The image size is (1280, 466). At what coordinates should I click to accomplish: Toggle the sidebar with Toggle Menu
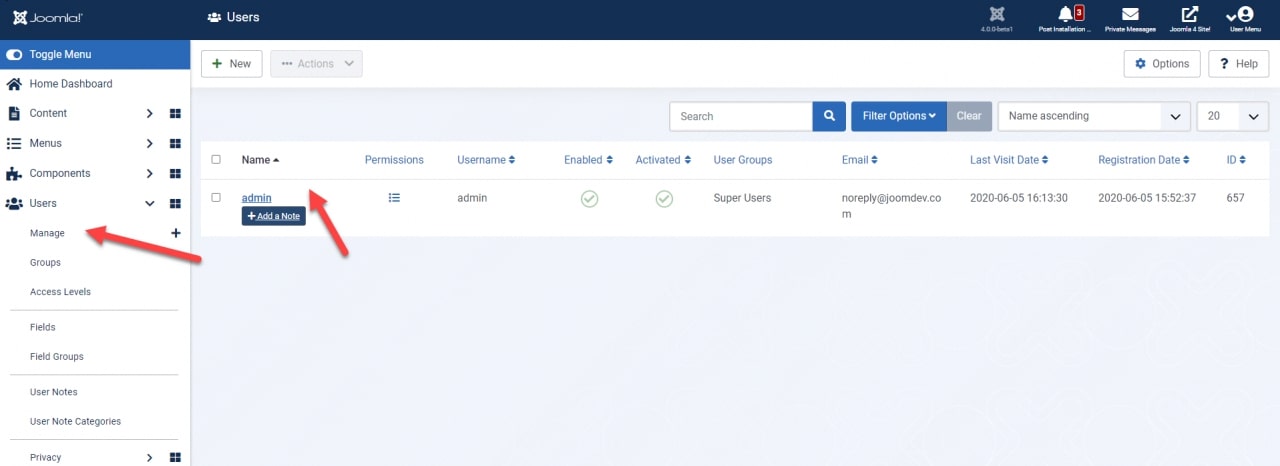60,54
